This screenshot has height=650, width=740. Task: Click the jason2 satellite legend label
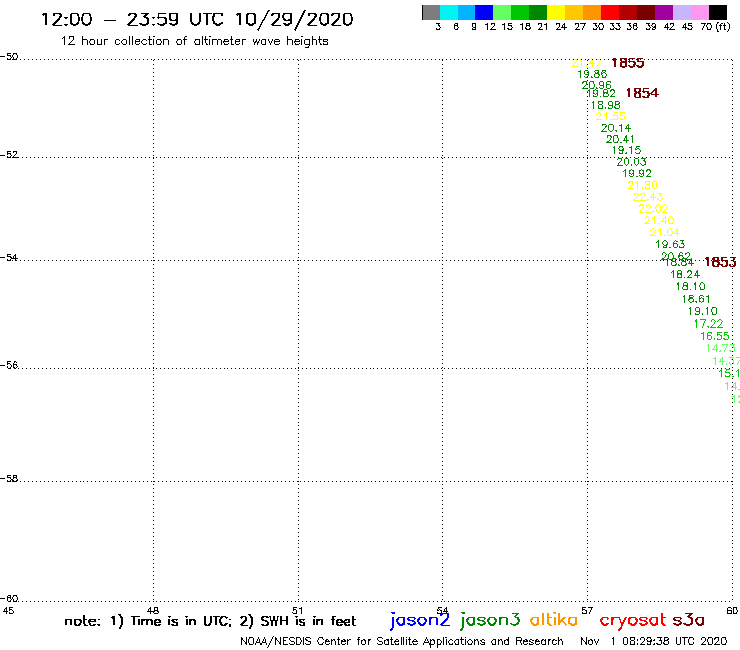tap(420, 621)
